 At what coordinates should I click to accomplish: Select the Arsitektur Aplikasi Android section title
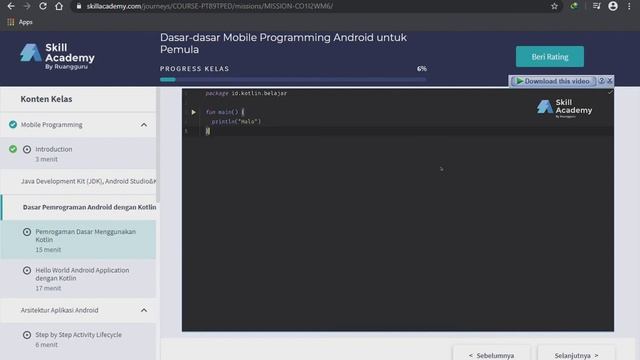click(x=60, y=310)
